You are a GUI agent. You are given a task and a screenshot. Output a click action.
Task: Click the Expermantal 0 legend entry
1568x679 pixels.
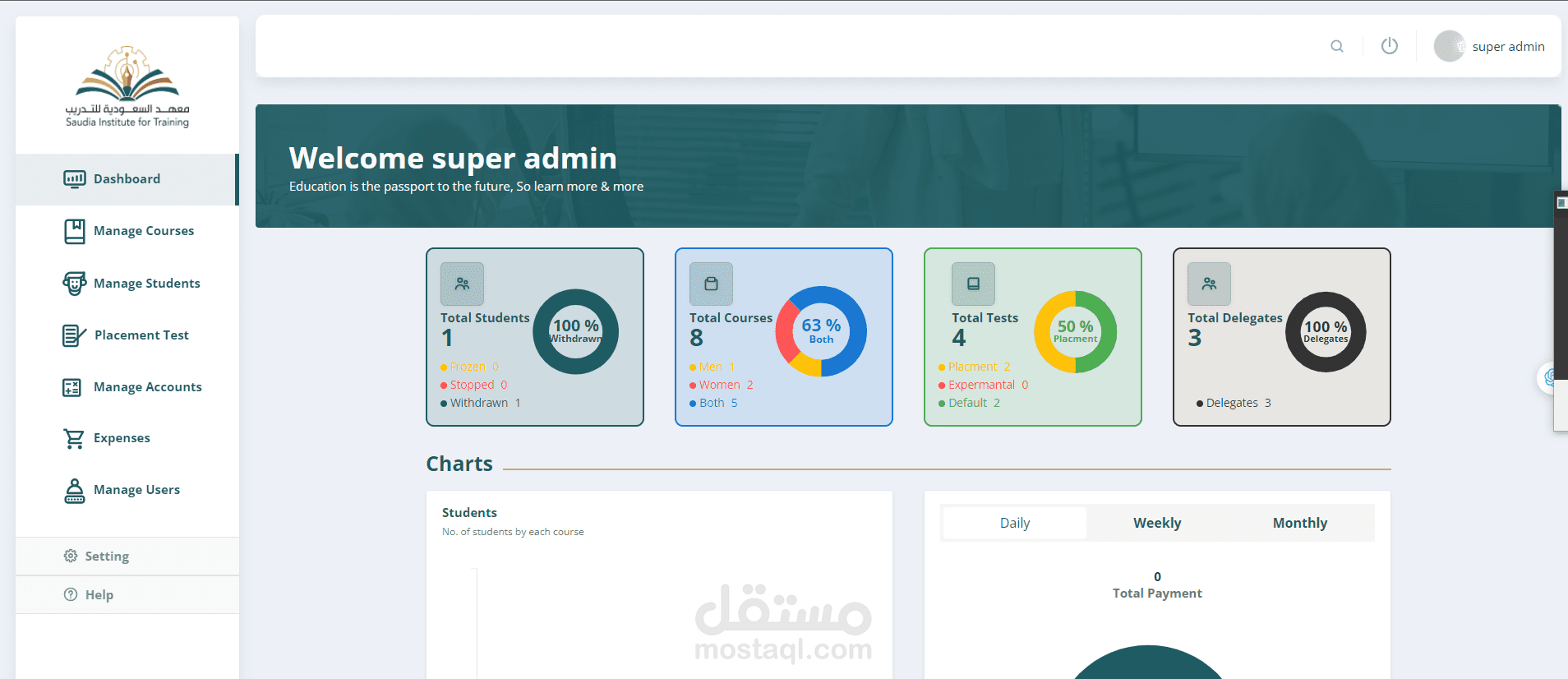pyautogui.click(x=984, y=385)
